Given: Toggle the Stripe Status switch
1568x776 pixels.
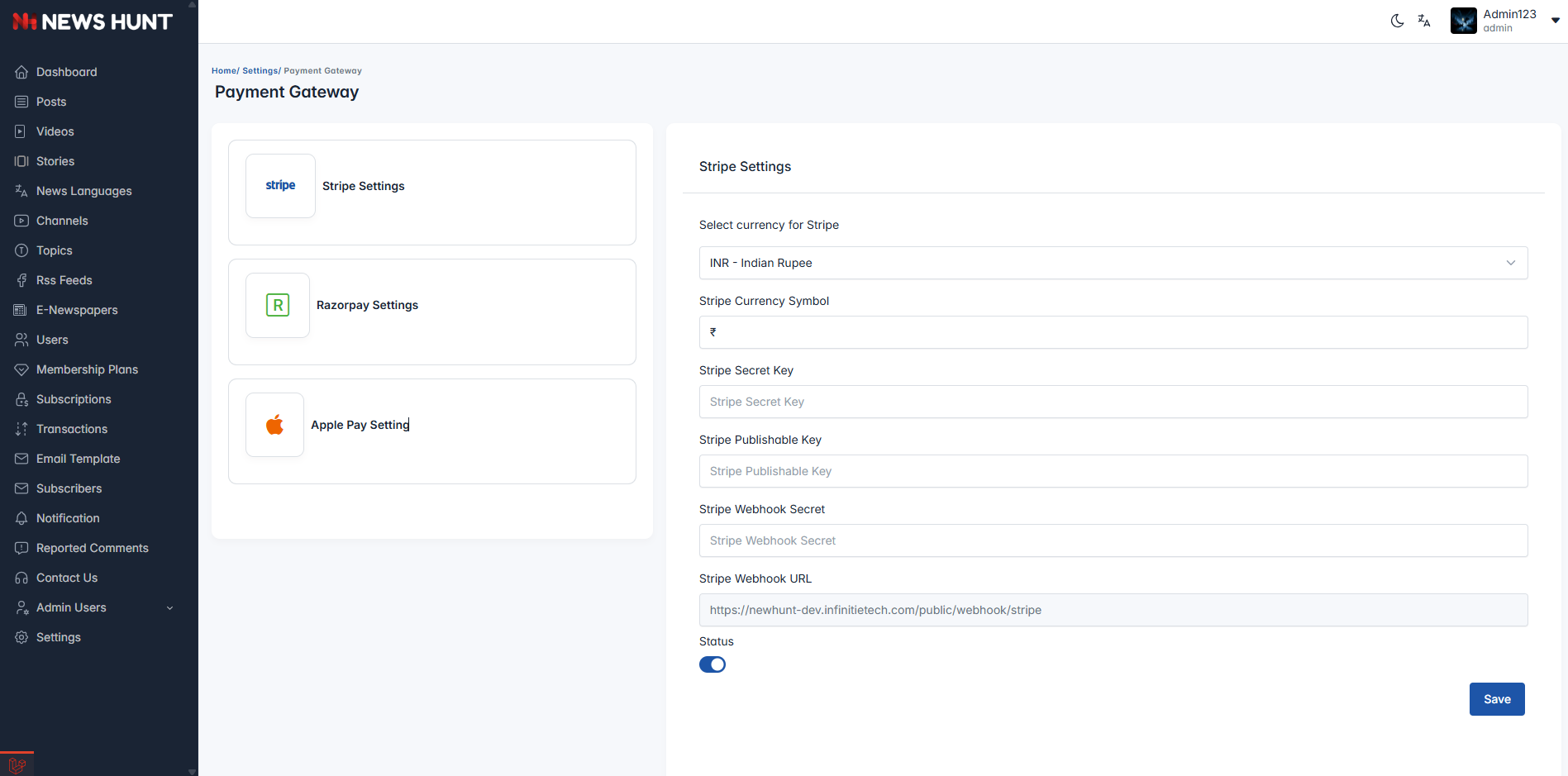Looking at the screenshot, I should (x=713, y=664).
